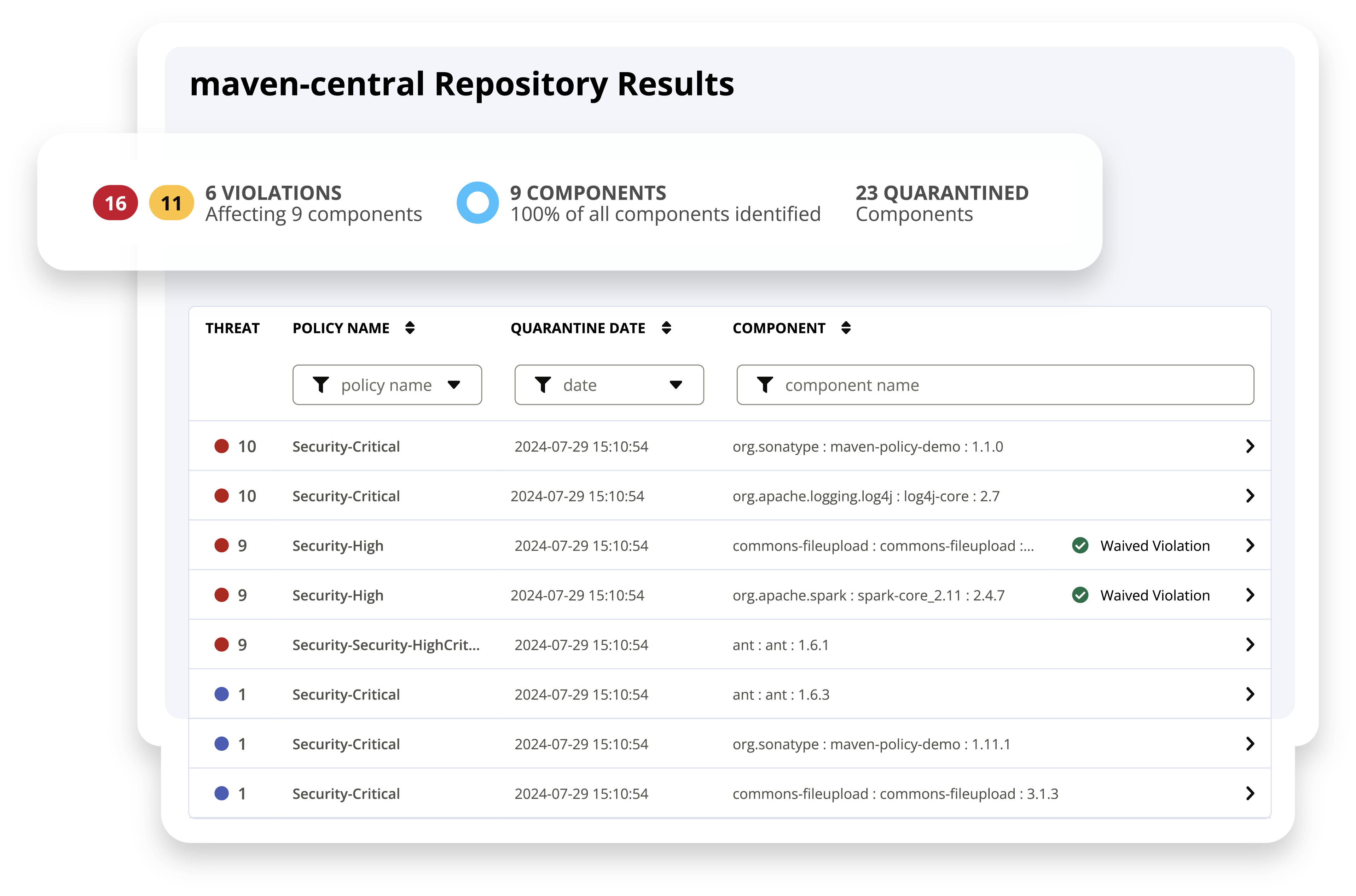The width and height of the screenshot is (1356, 896).
Task: Click blue threat dot of ant 1.6.3
Action: click(x=222, y=694)
